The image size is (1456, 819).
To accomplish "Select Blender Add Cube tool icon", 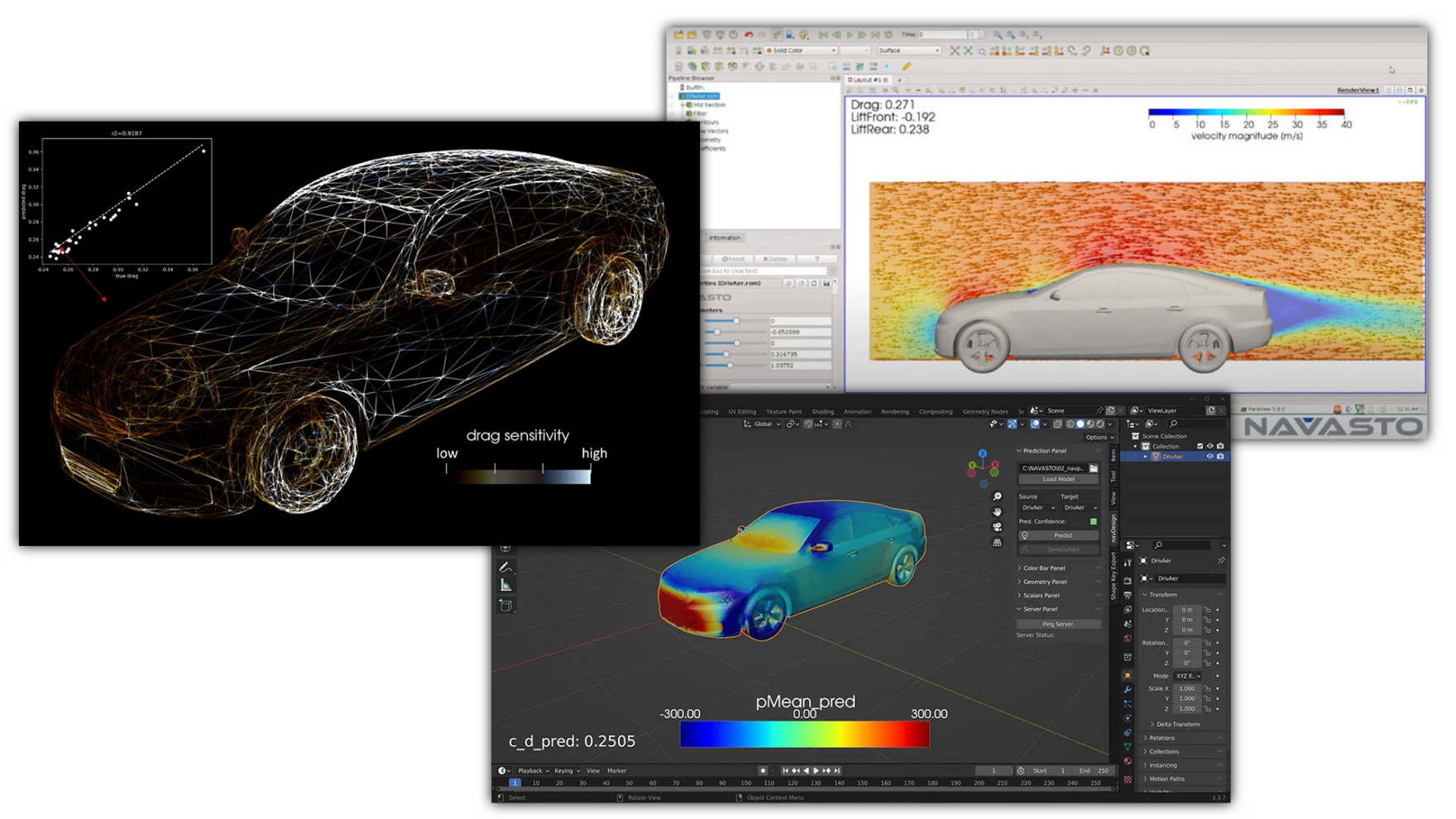I will [x=505, y=606].
